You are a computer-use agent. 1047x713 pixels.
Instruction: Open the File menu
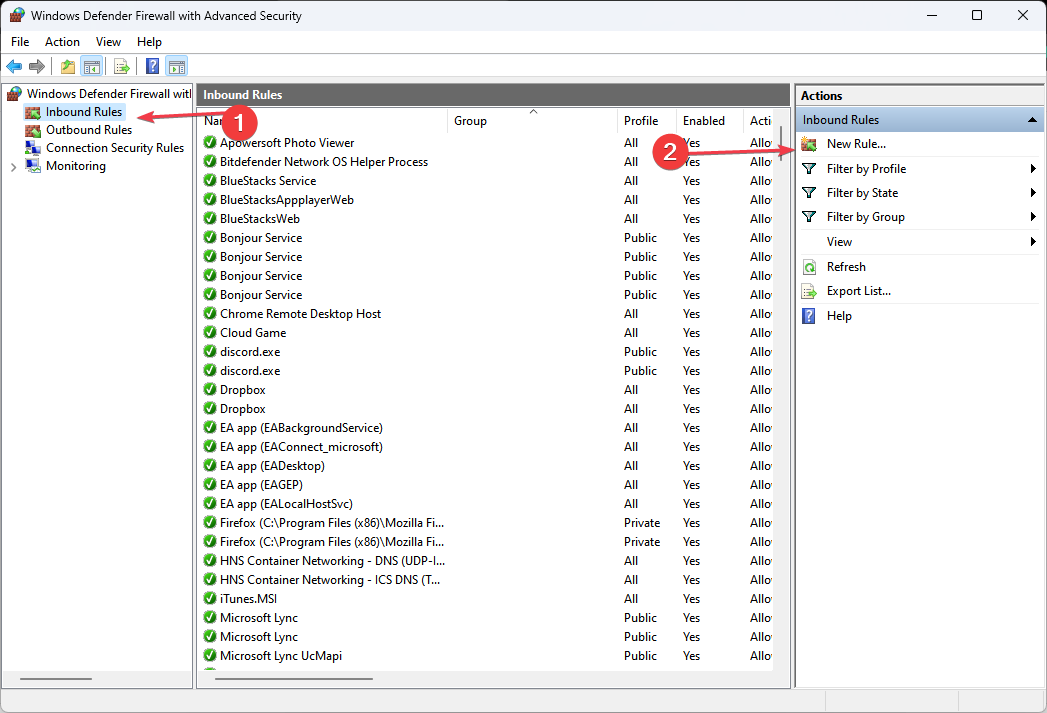[x=20, y=42]
